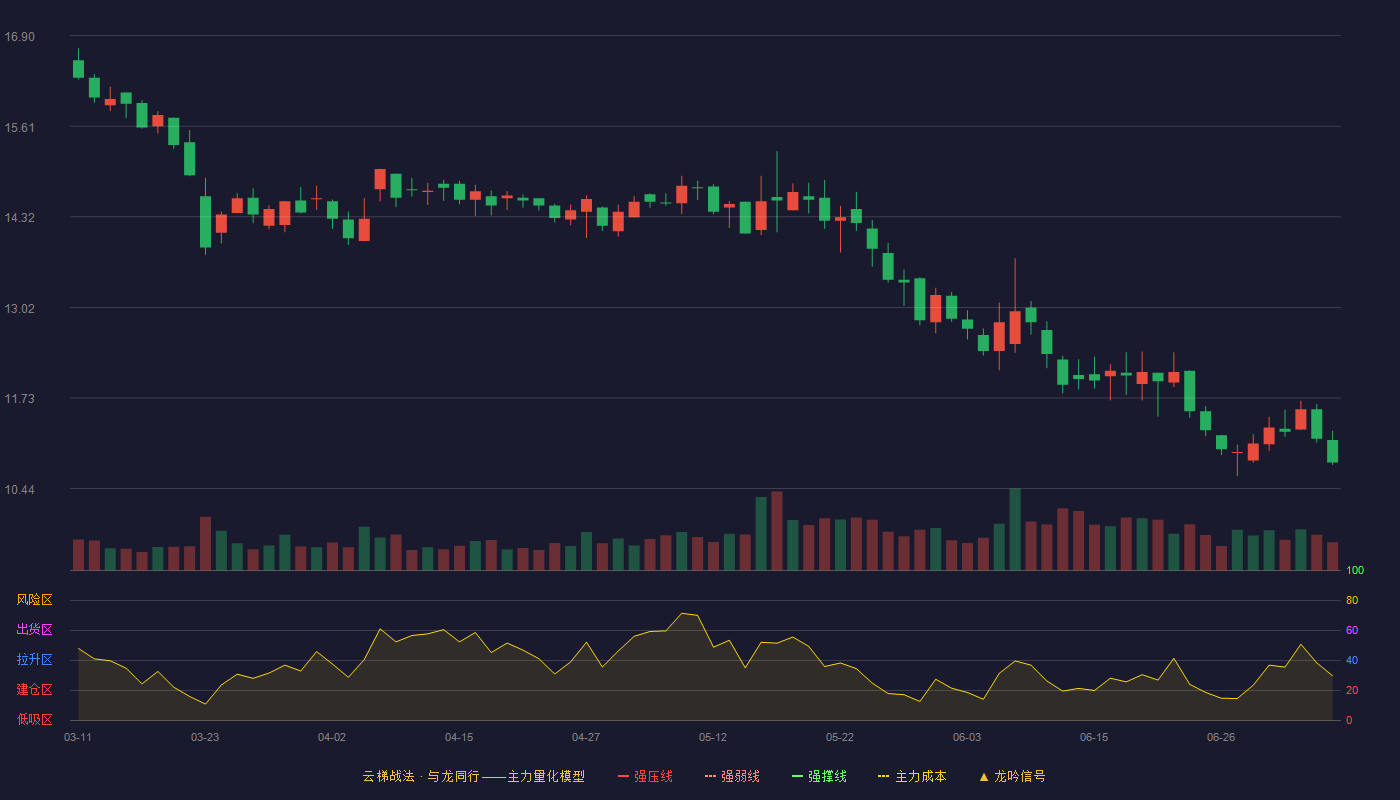Click the 05-12 date label
The image size is (1400, 800).
pyautogui.click(x=713, y=737)
